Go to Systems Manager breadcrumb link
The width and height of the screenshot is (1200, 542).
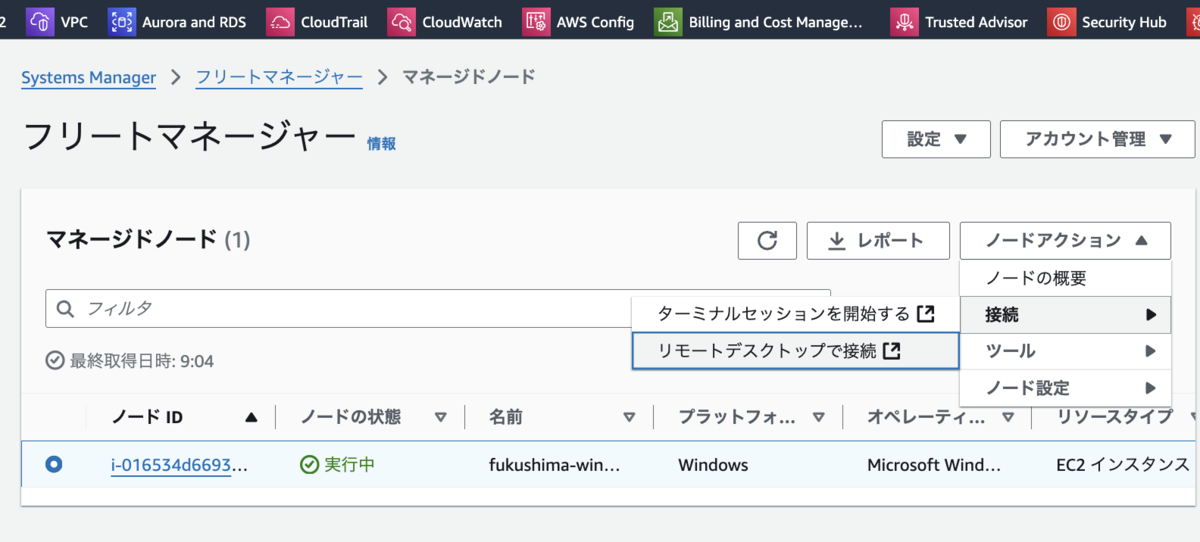pyautogui.click(x=88, y=77)
